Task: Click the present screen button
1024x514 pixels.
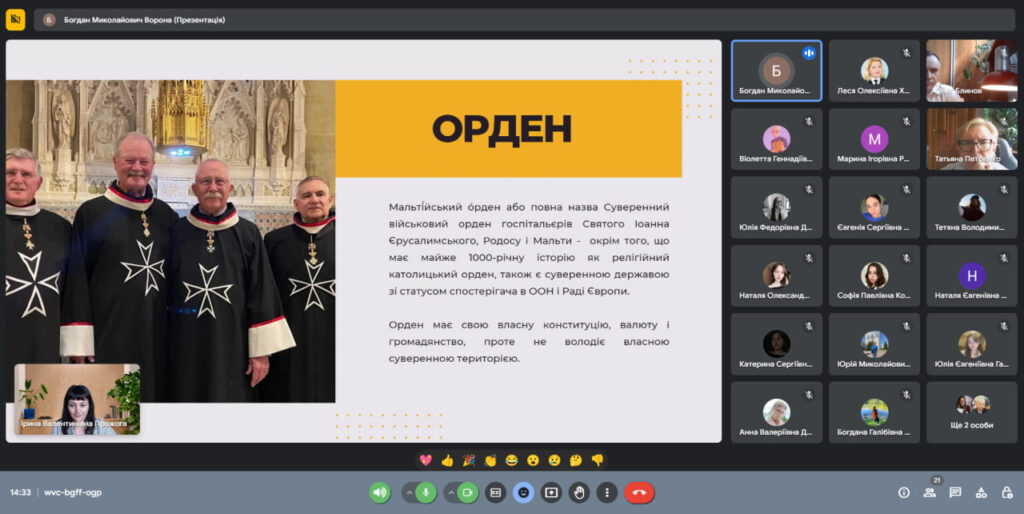Action: (x=551, y=492)
